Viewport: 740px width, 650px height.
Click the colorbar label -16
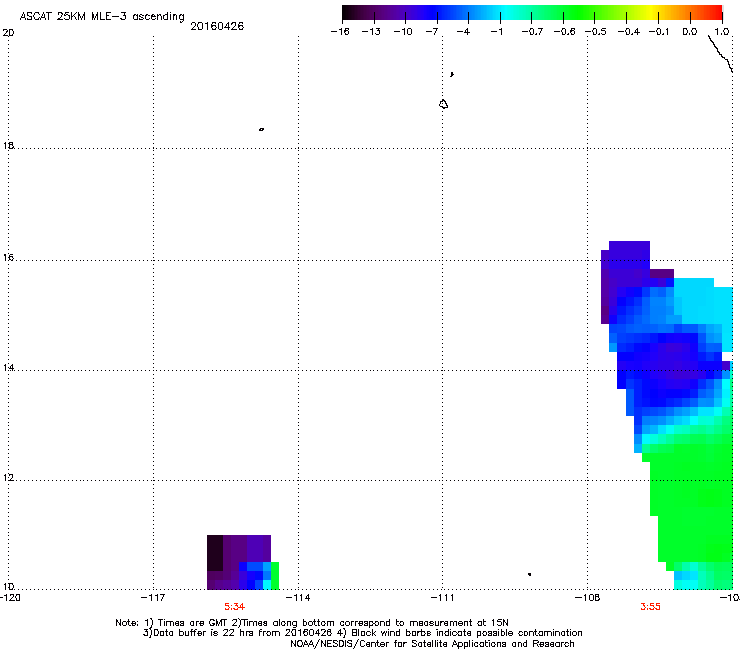[340, 32]
